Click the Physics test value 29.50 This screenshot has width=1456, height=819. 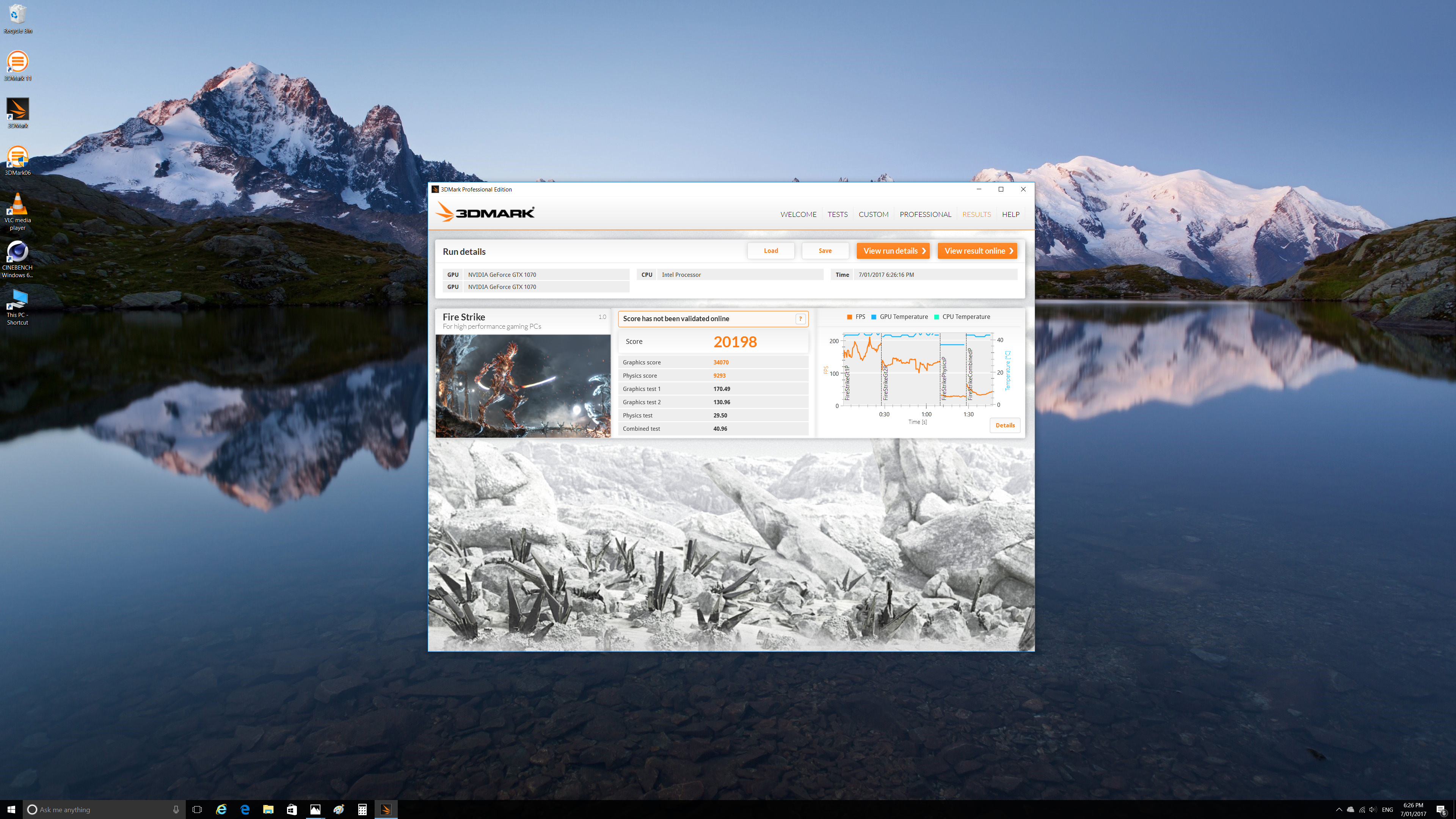pos(720,416)
